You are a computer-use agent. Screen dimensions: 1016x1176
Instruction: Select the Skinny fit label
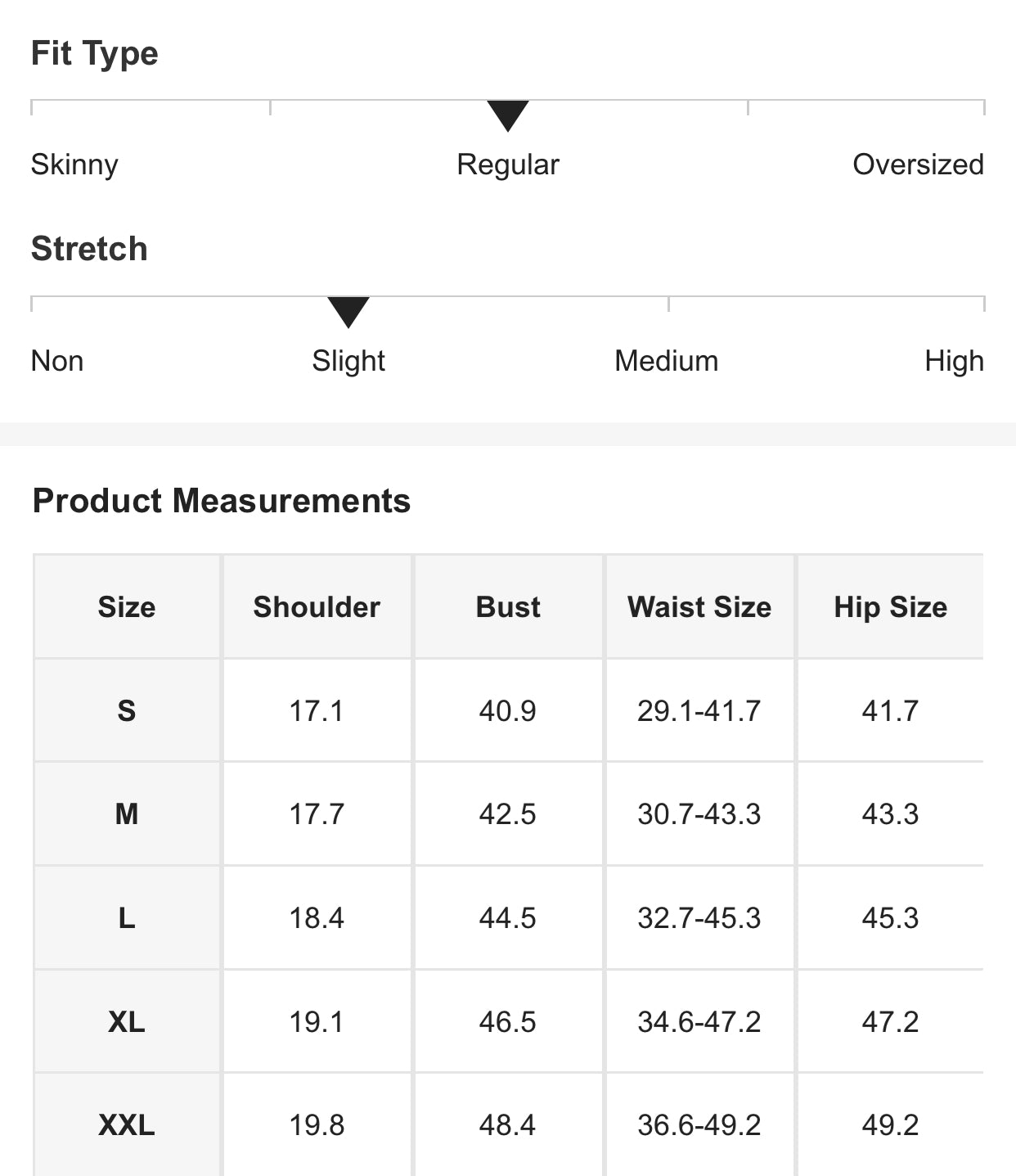(74, 164)
